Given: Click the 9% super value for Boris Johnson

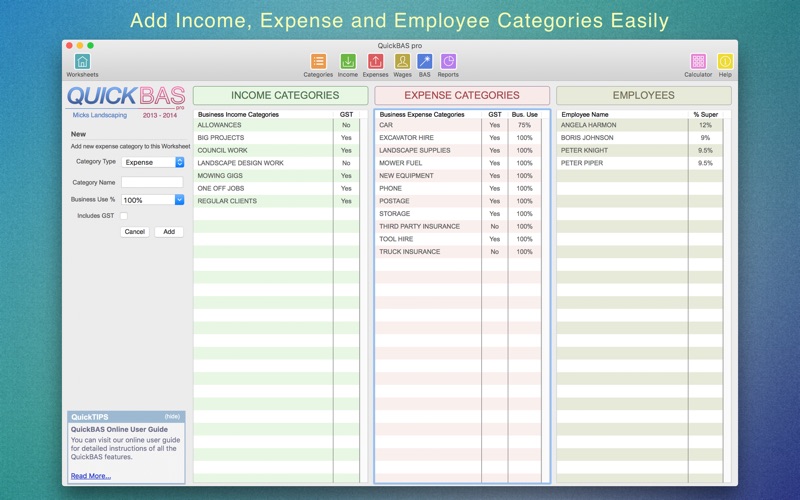Looking at the screenshot, I should (x=705, y=138).
